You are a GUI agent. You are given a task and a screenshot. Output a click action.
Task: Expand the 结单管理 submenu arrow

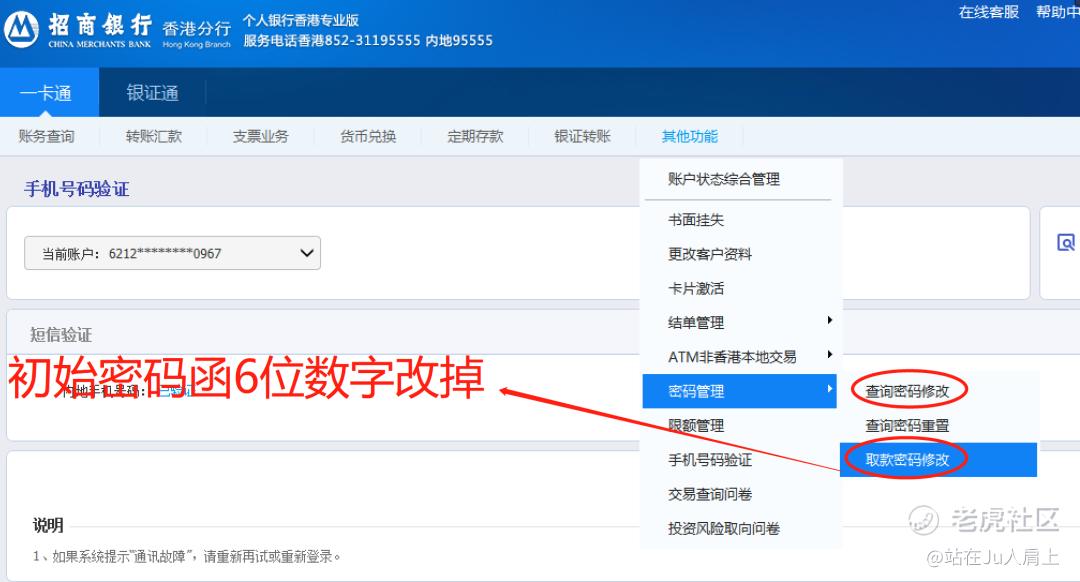[830, 320]
